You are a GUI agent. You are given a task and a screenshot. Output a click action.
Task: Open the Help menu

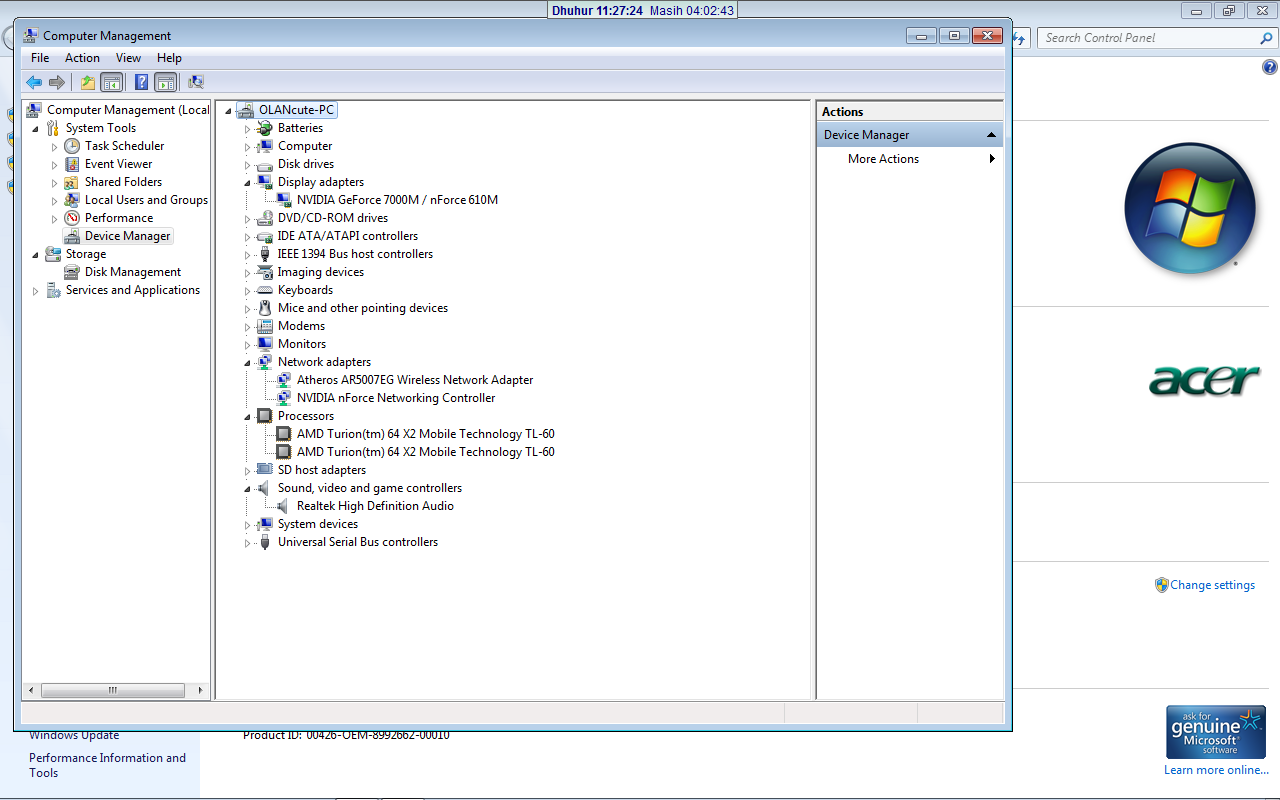[x=169, y=58]
